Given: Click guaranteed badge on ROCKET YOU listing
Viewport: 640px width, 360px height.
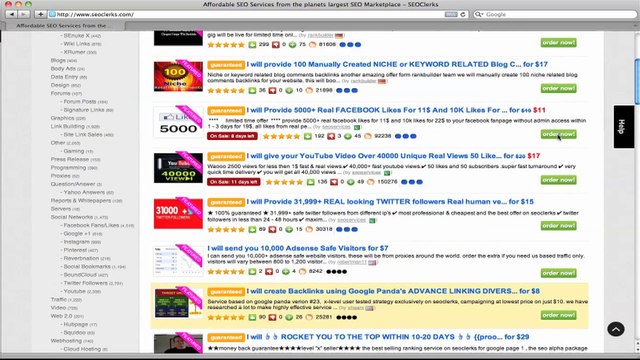Looking at the screenshot, I should [x=226, y=338].
